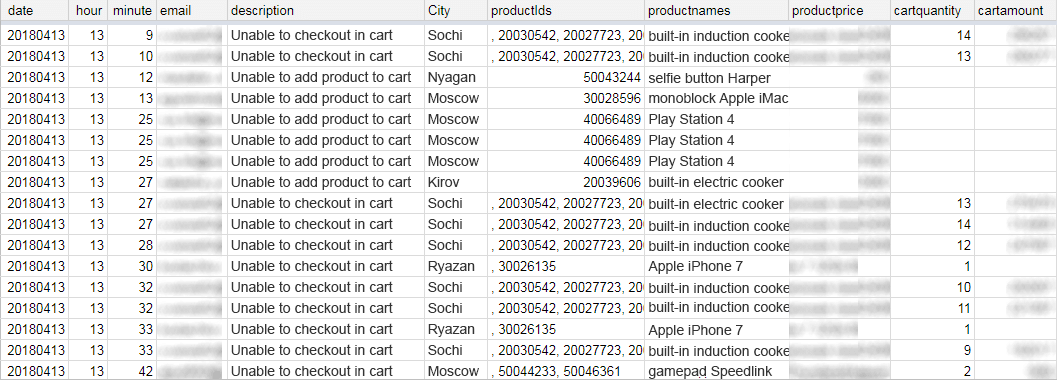1057x380 pixels.
Task: Click minute cell in the iMac row
Action: [x=132, y=98]
